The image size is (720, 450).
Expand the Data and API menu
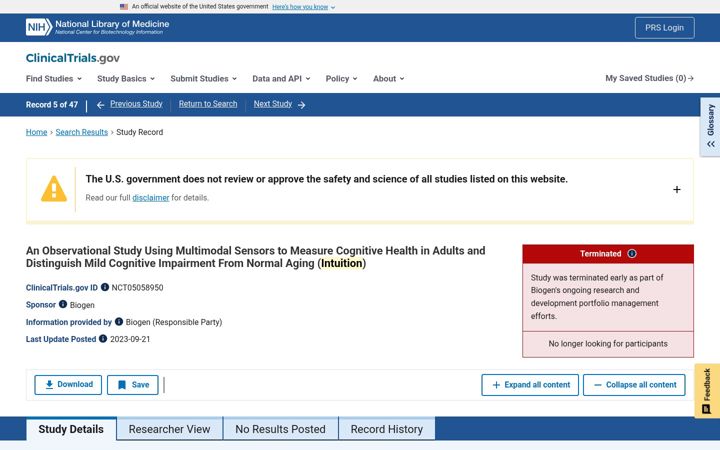(x=281, y=79)
